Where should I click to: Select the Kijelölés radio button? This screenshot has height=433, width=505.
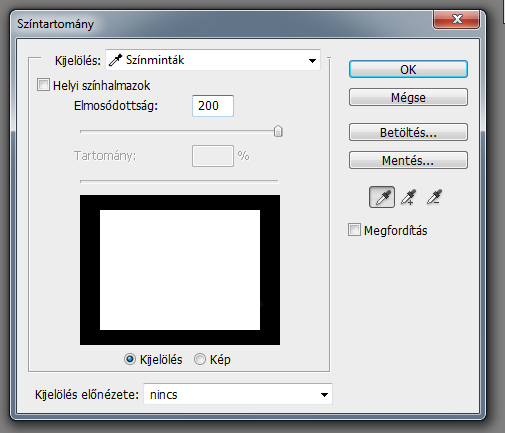pyautogui.click(x=130, y=359)
